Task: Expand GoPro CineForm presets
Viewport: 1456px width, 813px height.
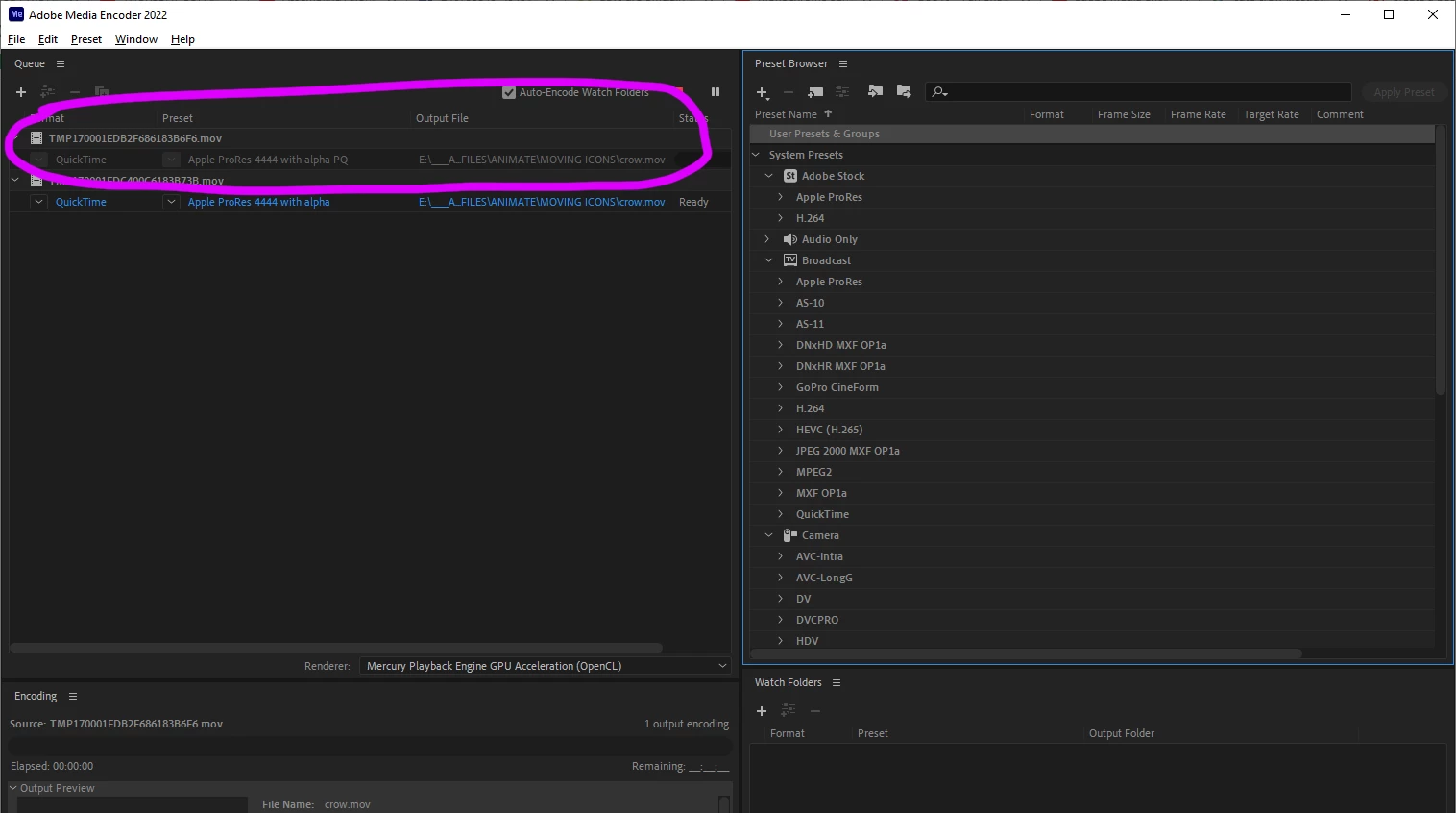Action: 781,387
